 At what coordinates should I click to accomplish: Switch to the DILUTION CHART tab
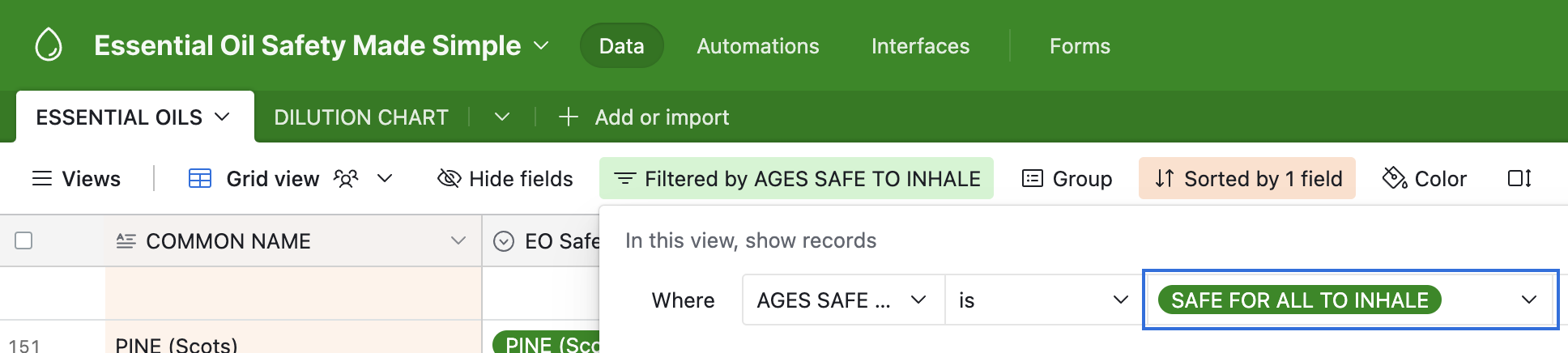click(x=360, y=117)
